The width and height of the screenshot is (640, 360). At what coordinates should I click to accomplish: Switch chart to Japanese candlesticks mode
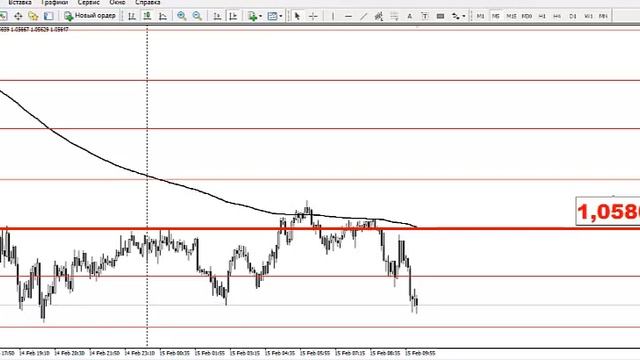[x=147, y=16]
